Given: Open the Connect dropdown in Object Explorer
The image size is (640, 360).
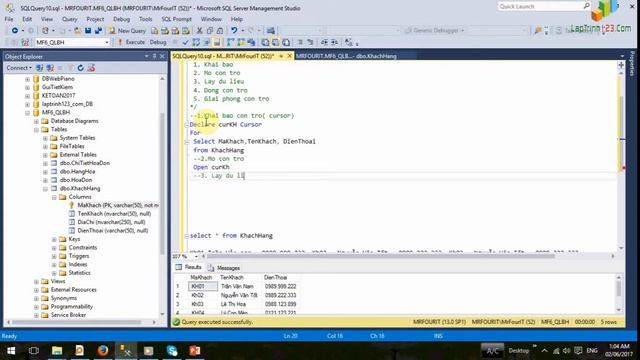Looking at the screenshot, I should click(x=19, y=68).
